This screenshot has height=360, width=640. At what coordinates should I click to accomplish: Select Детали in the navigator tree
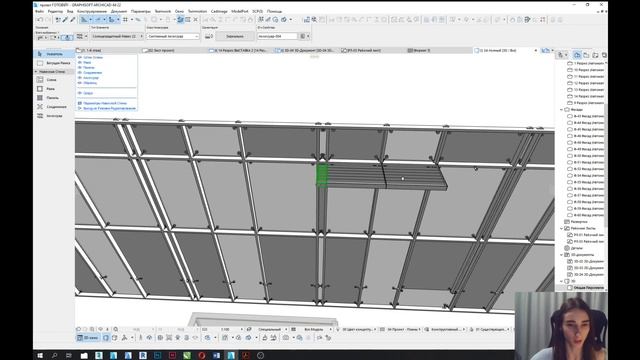coord(576,248)
